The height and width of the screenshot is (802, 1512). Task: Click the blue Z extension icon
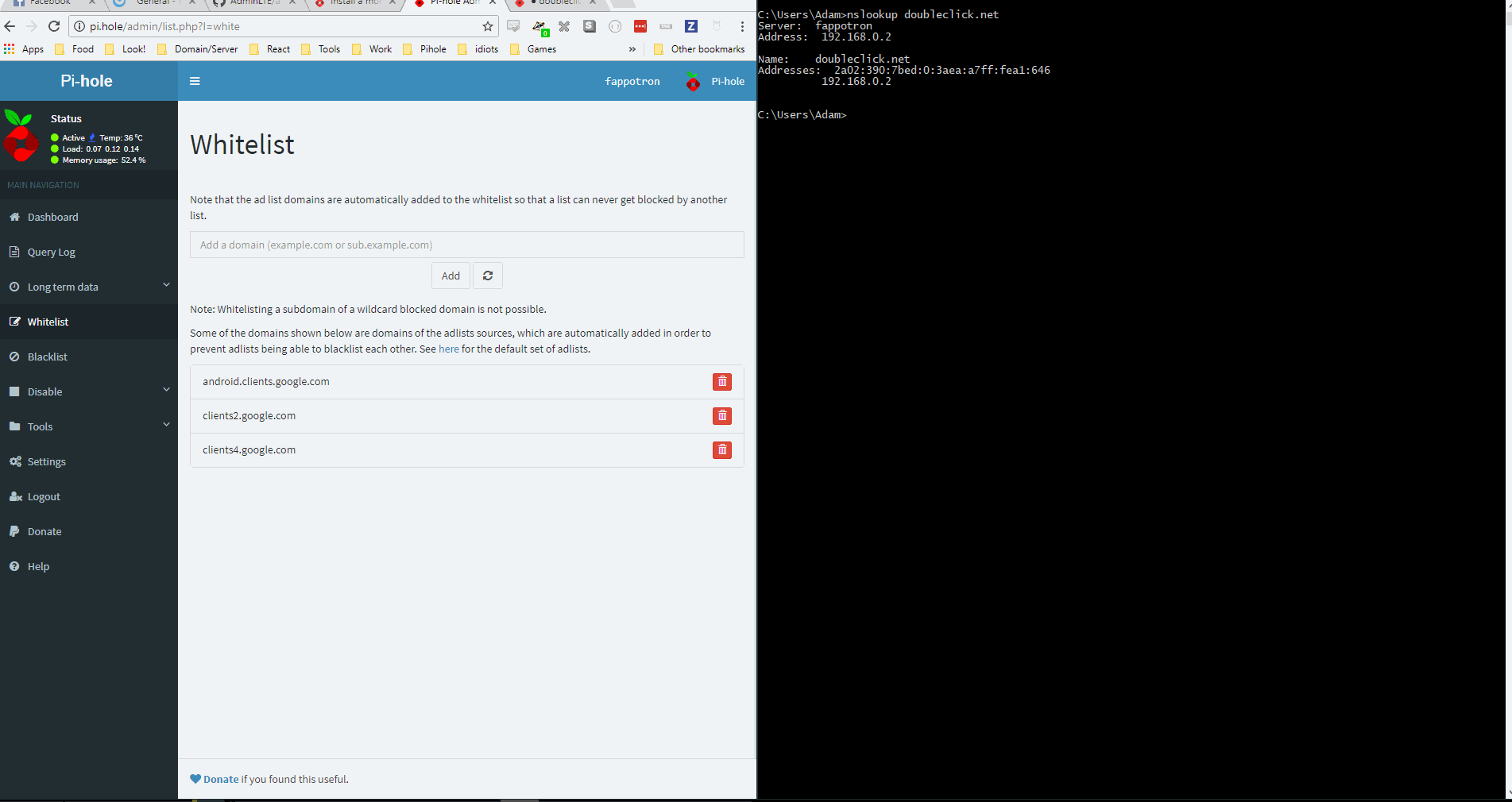(x=691, y=26)
